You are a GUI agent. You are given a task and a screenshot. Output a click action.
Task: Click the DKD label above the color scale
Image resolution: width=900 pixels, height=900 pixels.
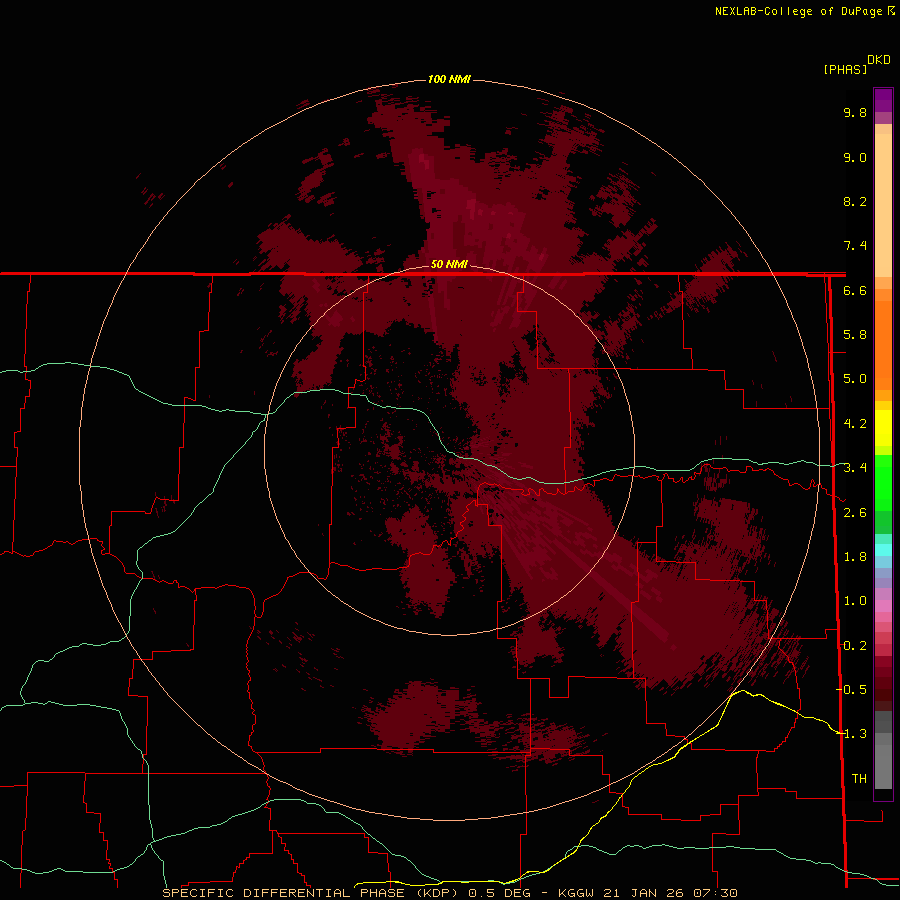[x=879, y=60]
